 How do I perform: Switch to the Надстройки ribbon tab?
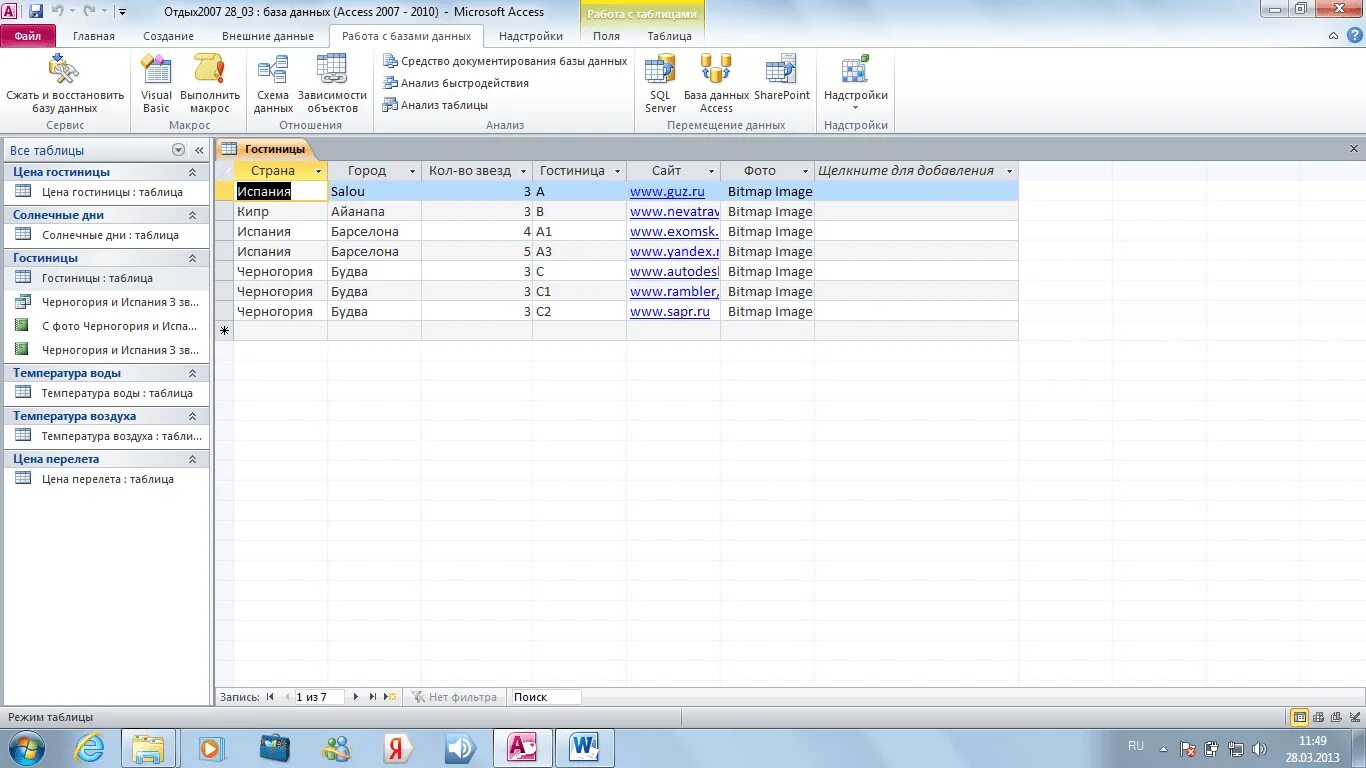[x=531, y=36]
